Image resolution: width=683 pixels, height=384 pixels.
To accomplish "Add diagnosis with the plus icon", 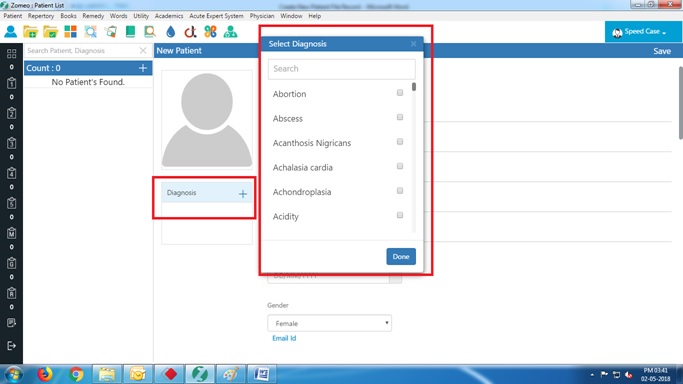I will [243, 194].
